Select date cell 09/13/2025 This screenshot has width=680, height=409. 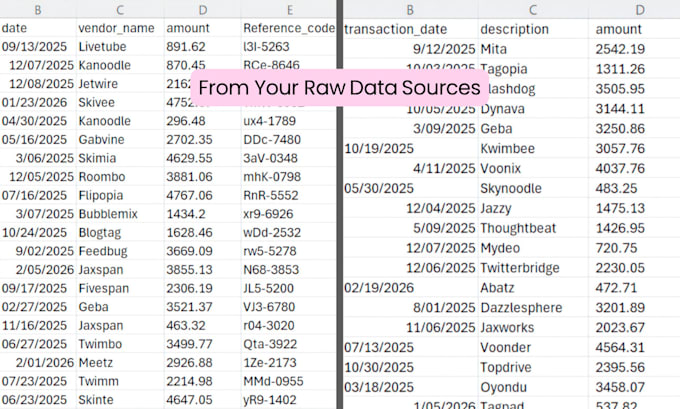click(x=38, y=47)
